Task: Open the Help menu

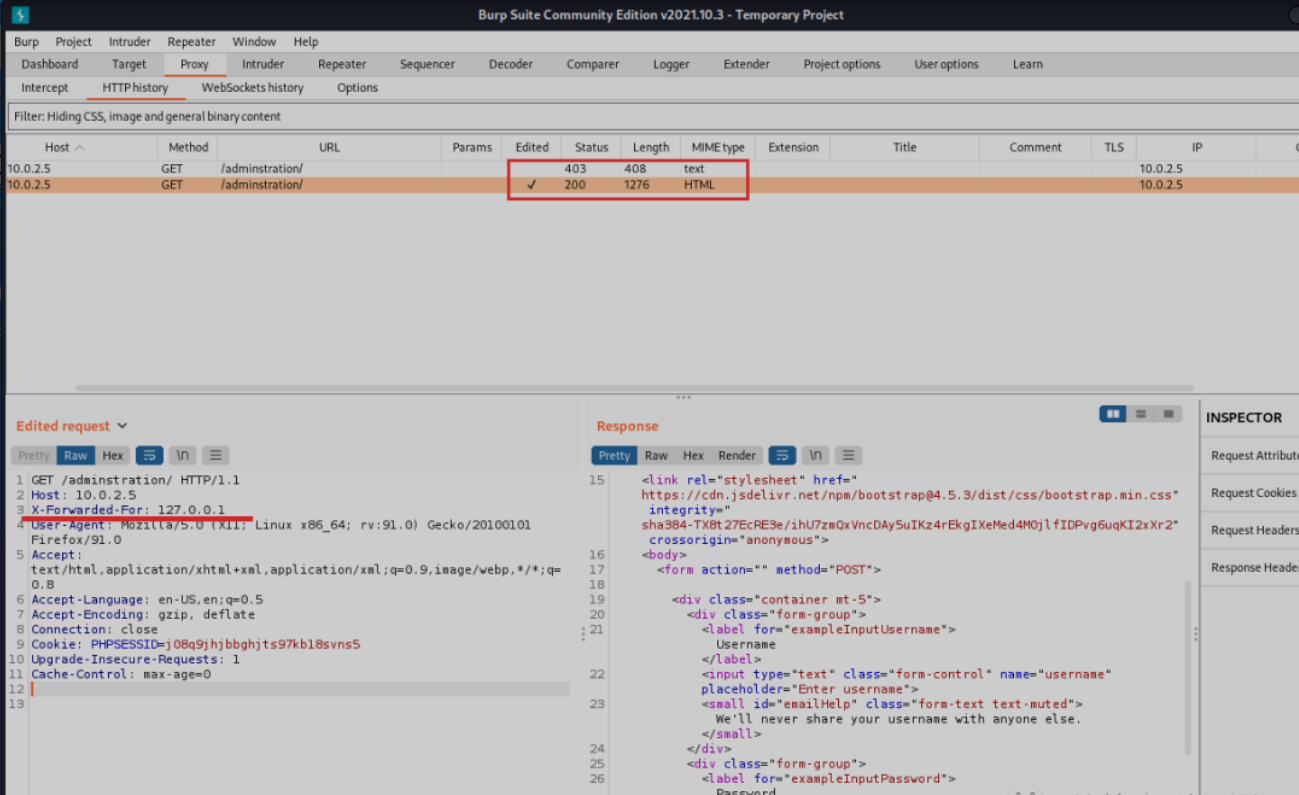Action: (306, 41)
